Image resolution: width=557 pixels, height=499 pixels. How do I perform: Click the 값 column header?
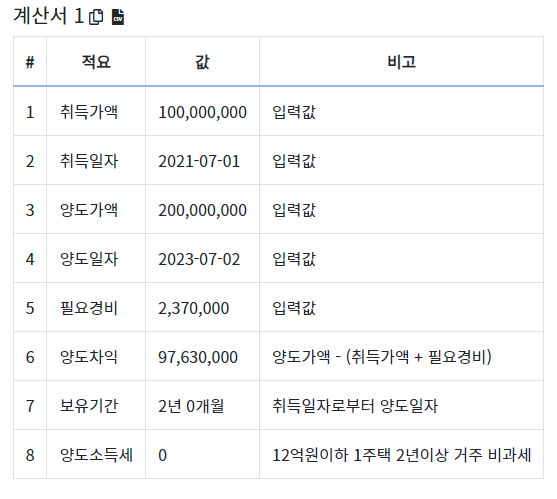(202, 62)
